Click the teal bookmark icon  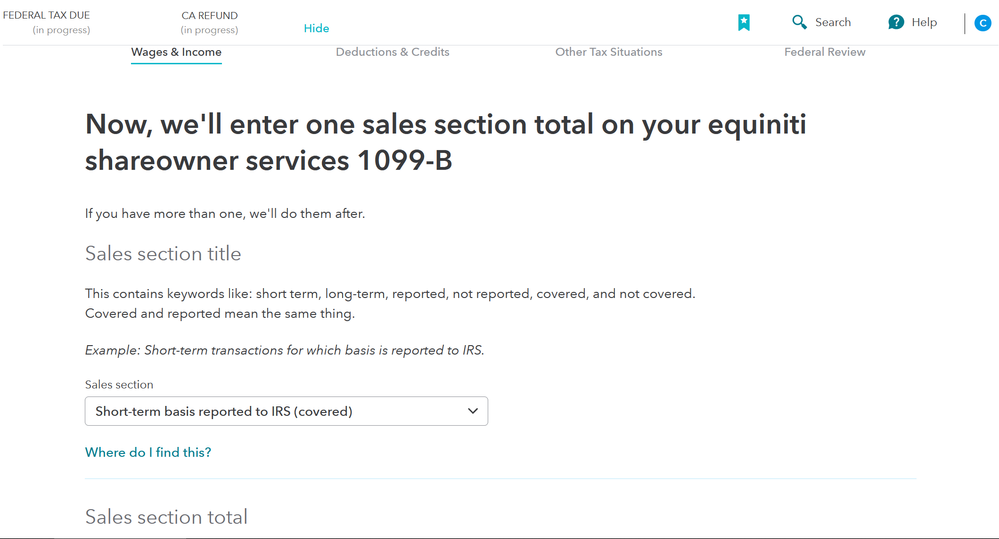pos(744,23)
